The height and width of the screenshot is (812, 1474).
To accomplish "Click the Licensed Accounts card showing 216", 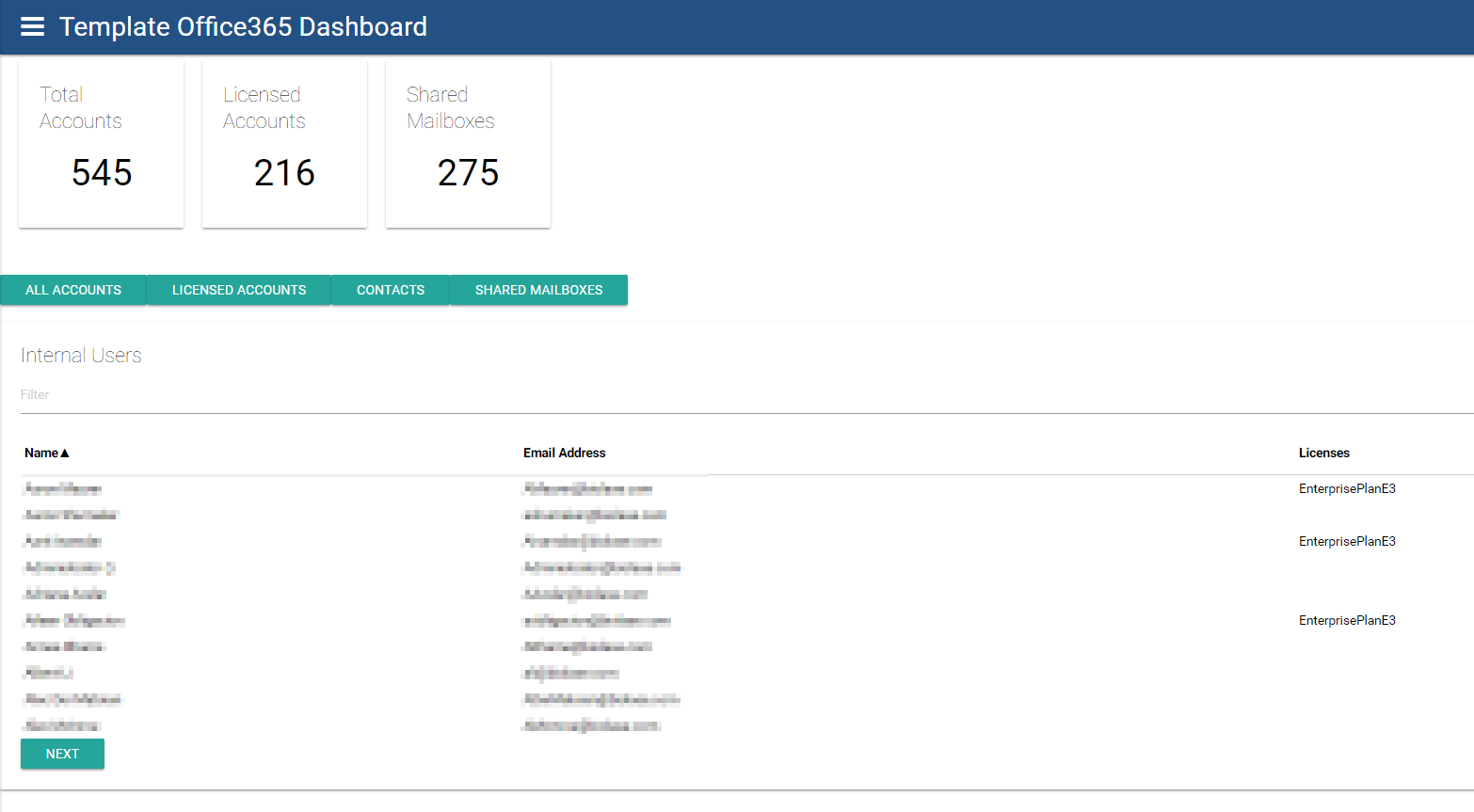I will pyautogui.click(x=284, y=144).
